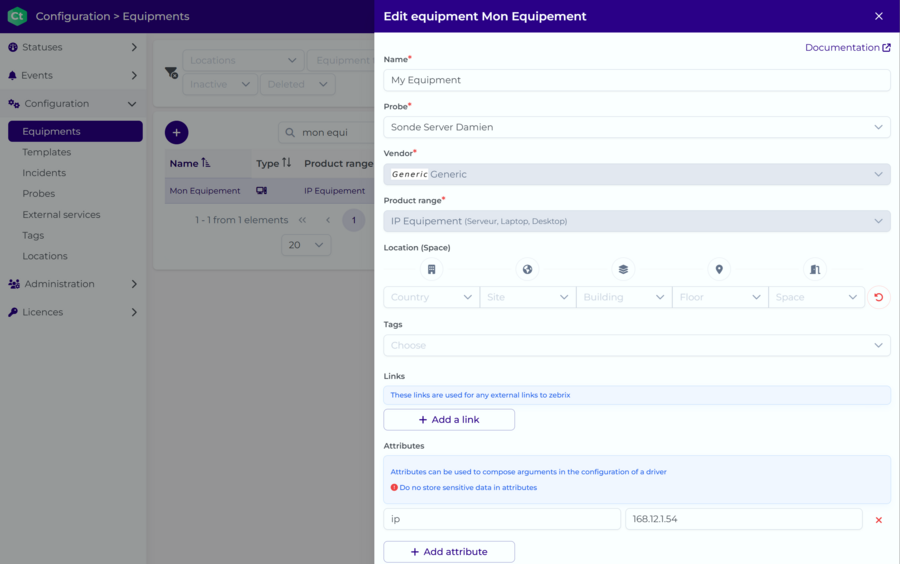Click the Mon Equipement table row name

(x=205, y=191)
